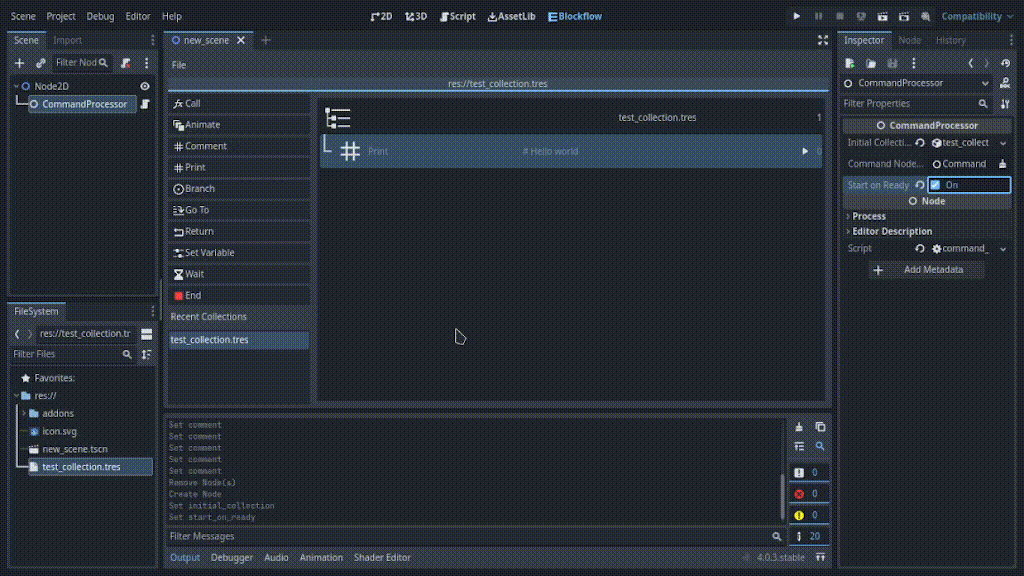Reset the Initial Collection property
The image size is (1024, 576).
click(x=920, y=143)
